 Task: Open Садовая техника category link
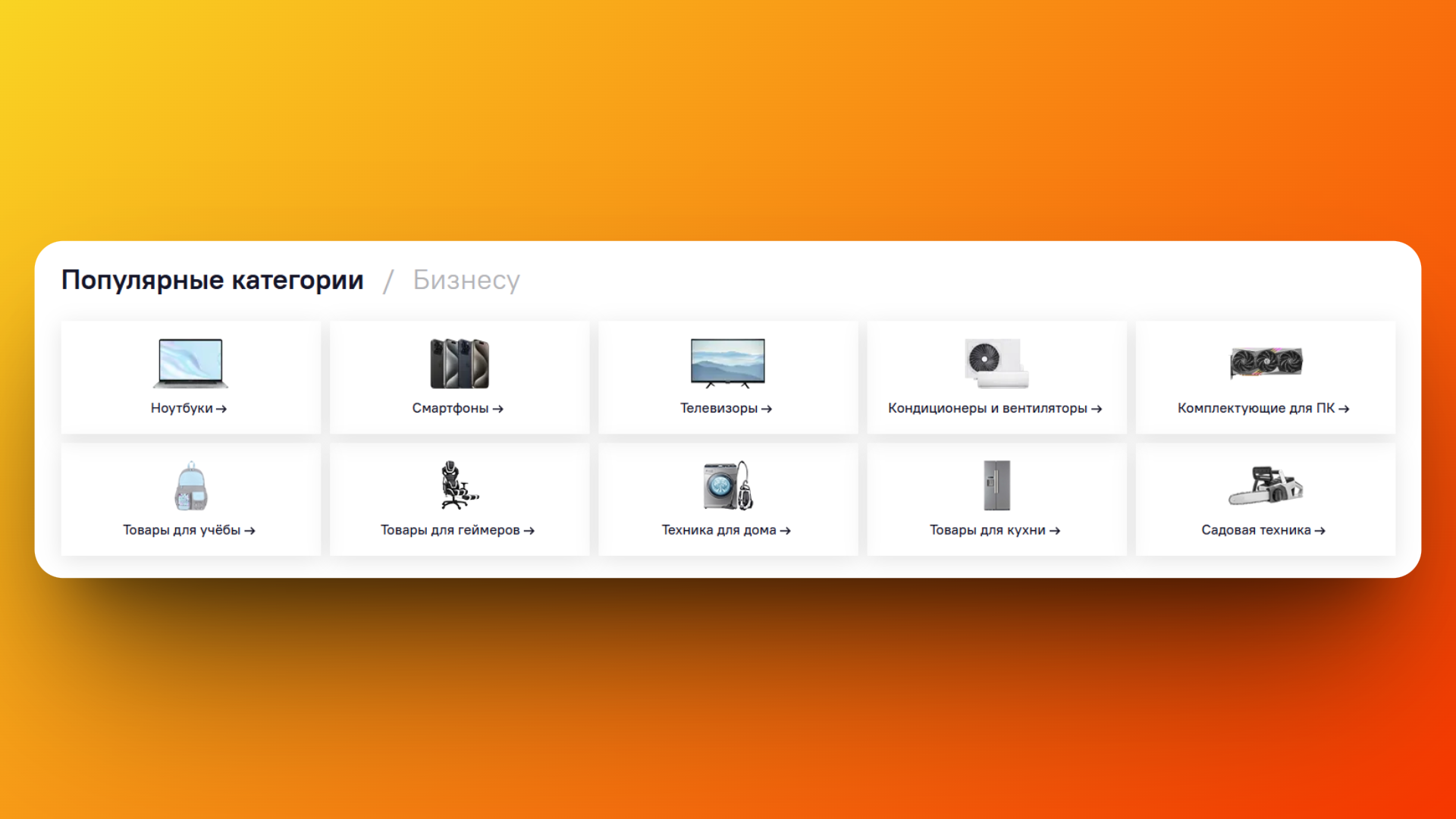click(x=1263, y=530)
